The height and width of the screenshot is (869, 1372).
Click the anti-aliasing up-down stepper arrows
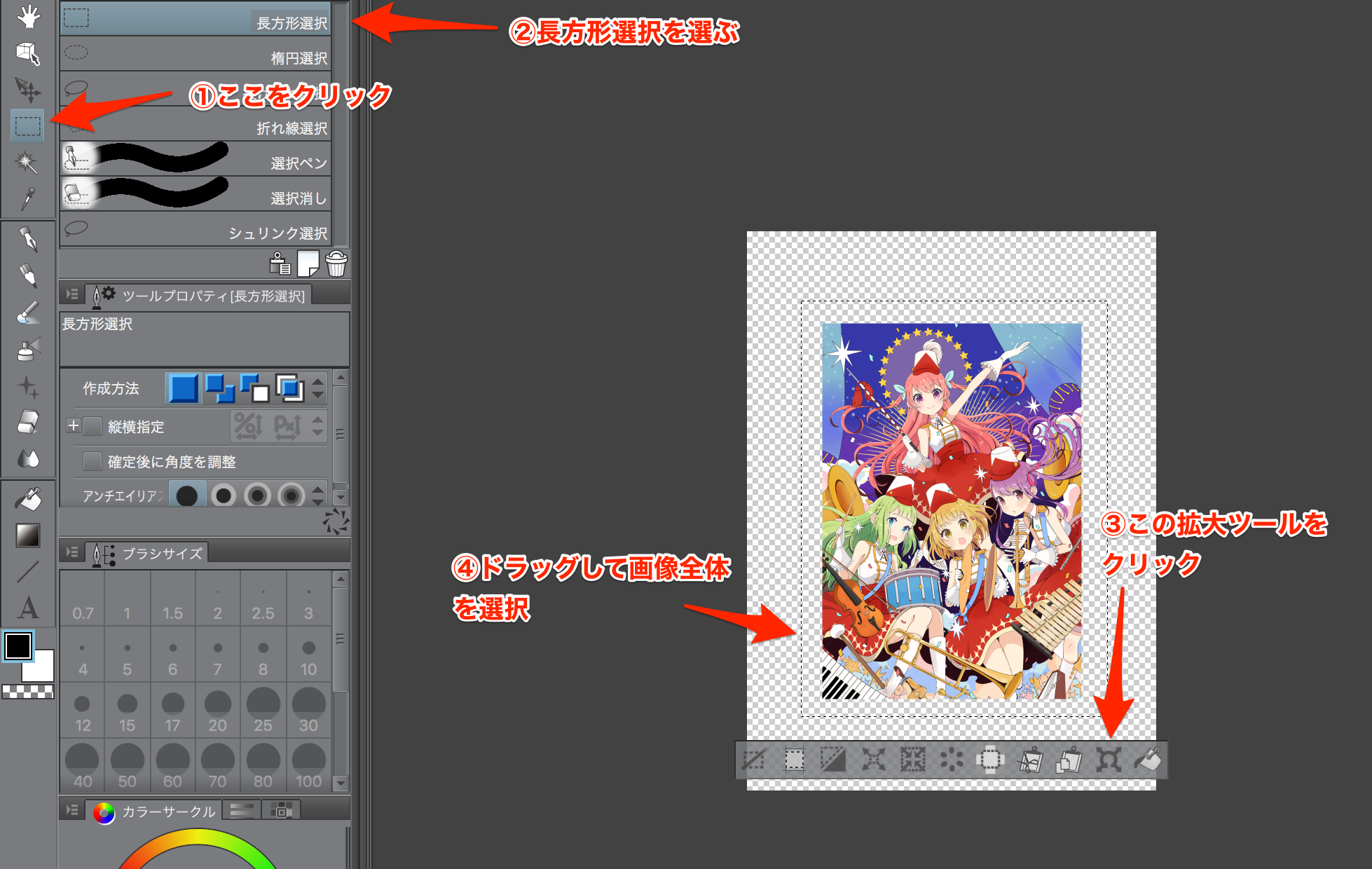click(318, 495)
